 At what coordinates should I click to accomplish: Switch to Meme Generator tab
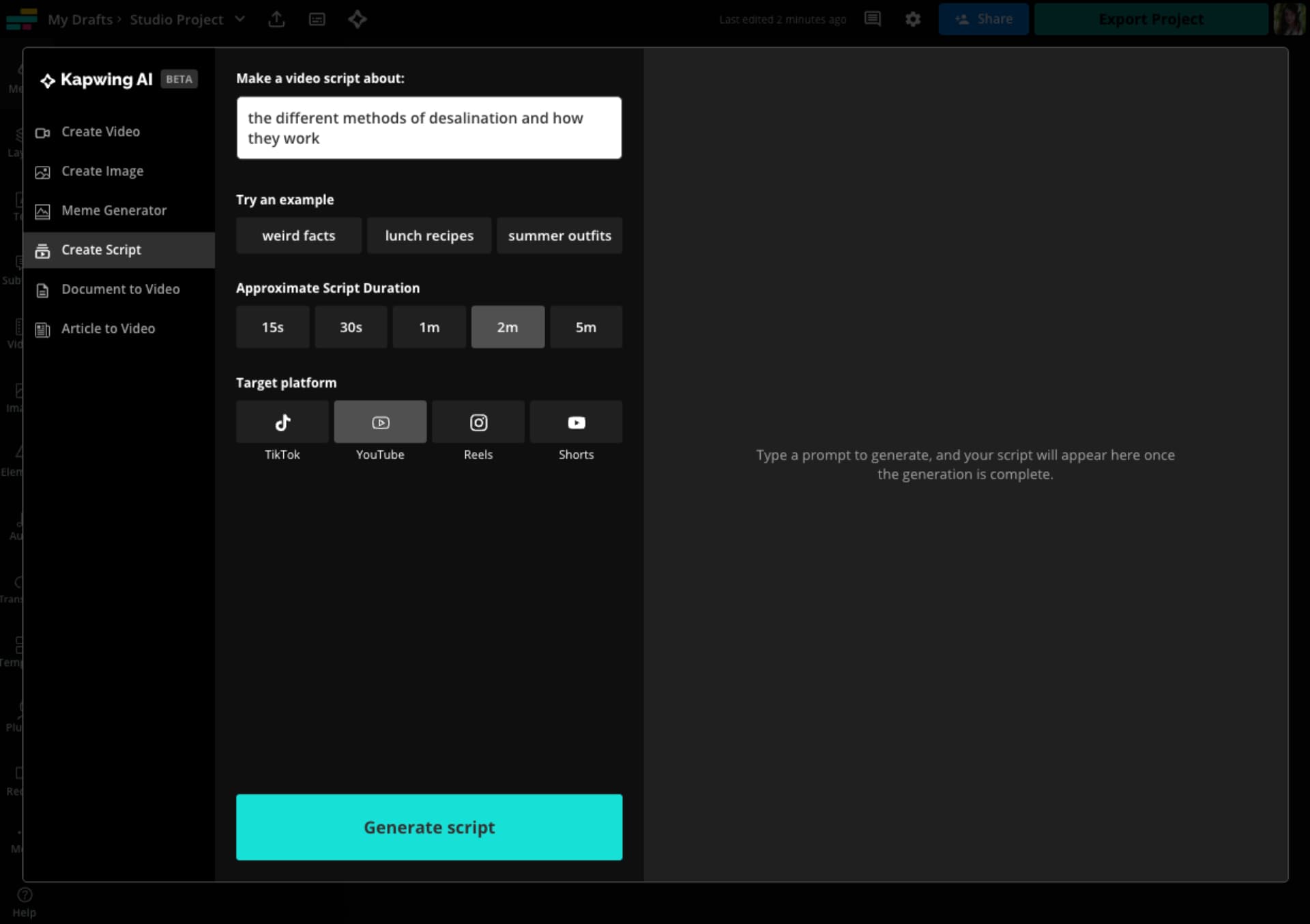coord(114,211)
